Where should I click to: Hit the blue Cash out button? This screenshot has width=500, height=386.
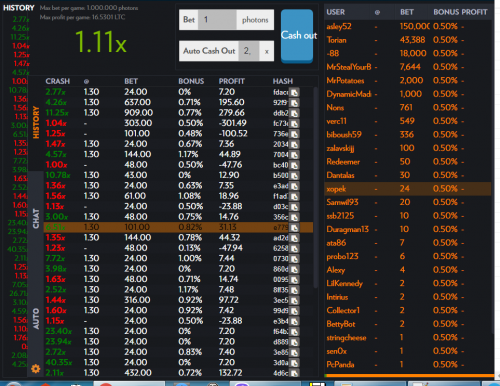coord(297,36)
